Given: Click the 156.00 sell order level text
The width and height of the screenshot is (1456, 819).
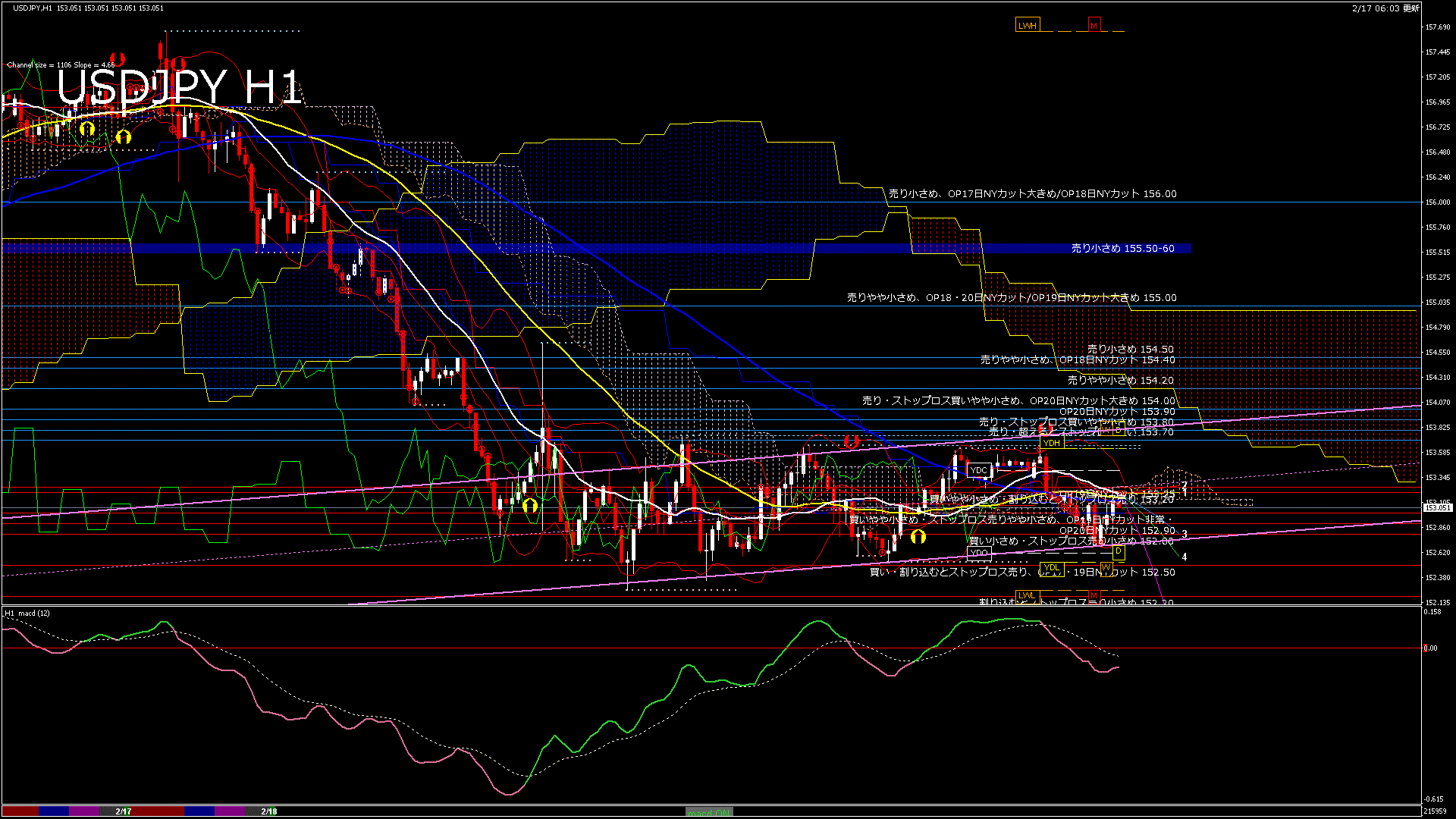Looking at the screenshot, I should point(1032,194).
